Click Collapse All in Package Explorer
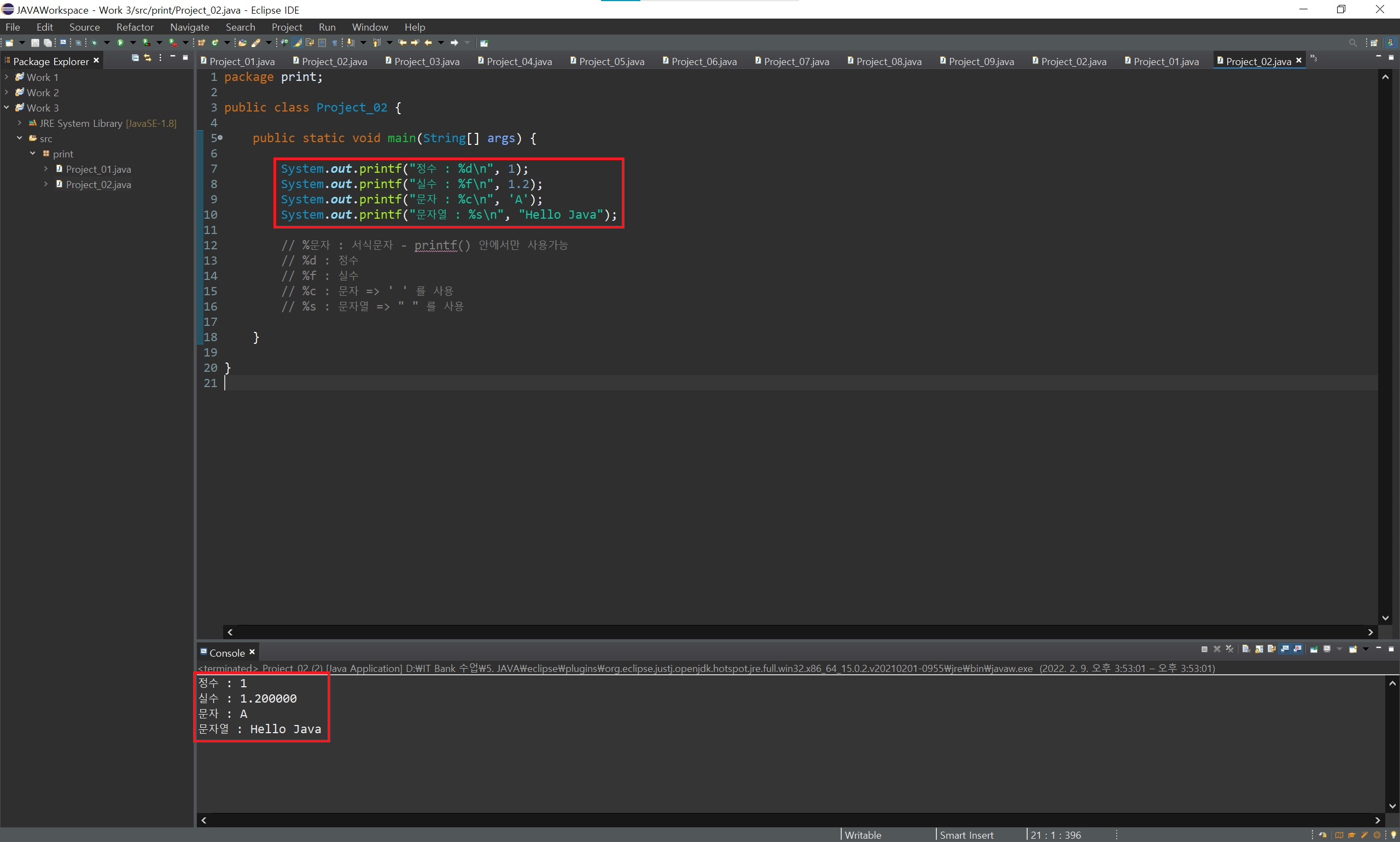This screenshot has height=842, width=1400. point(135,58)
